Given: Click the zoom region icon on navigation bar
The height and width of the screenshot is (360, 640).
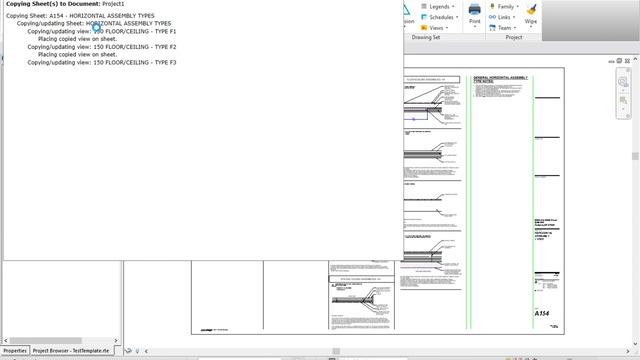Looking at the screenshot, I should tap(623, 100).
